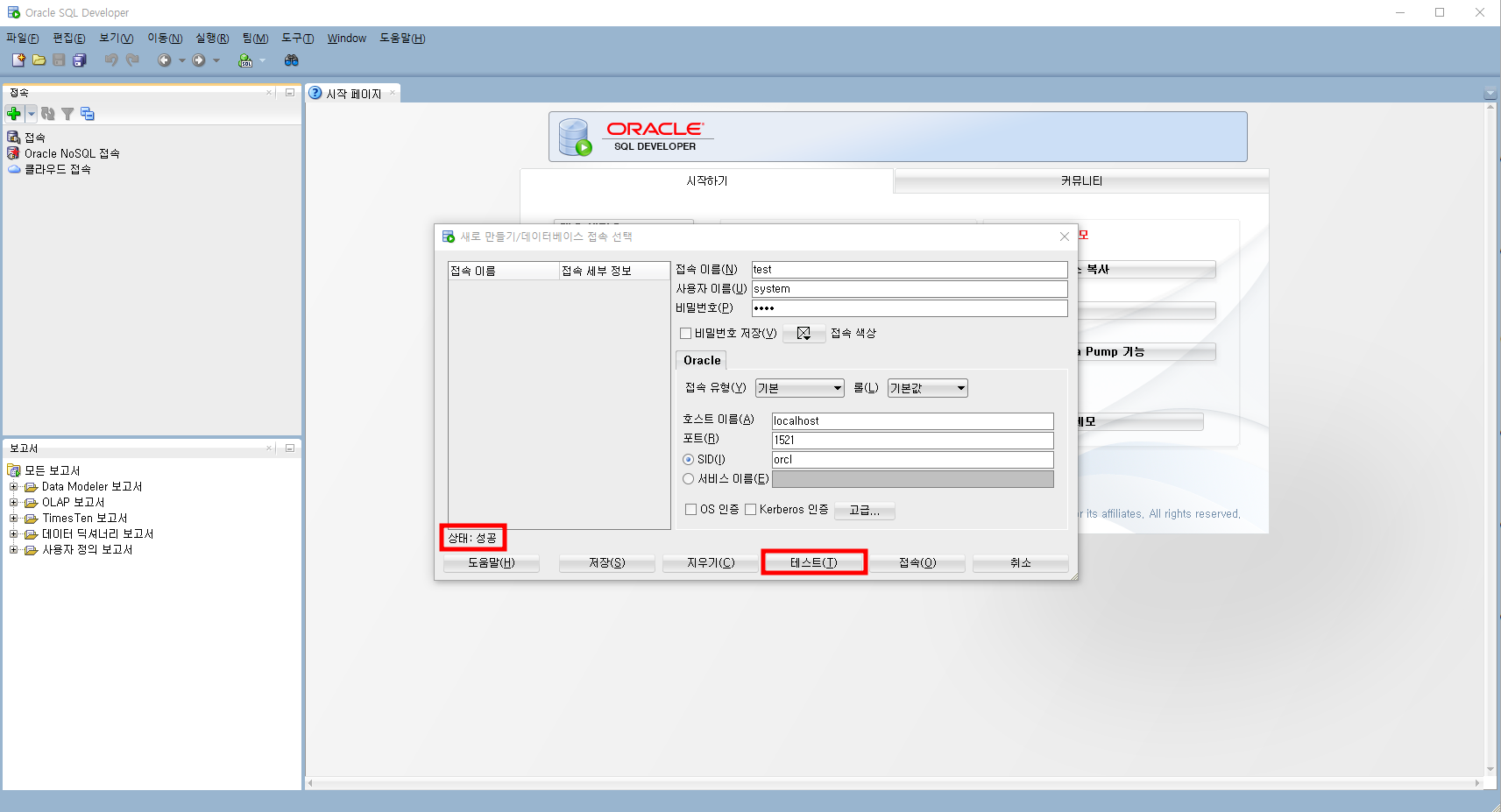Click the binoculars Find DB Object icon
Viewport: 1501px width, 812px height.
click(x=292, y=60)
